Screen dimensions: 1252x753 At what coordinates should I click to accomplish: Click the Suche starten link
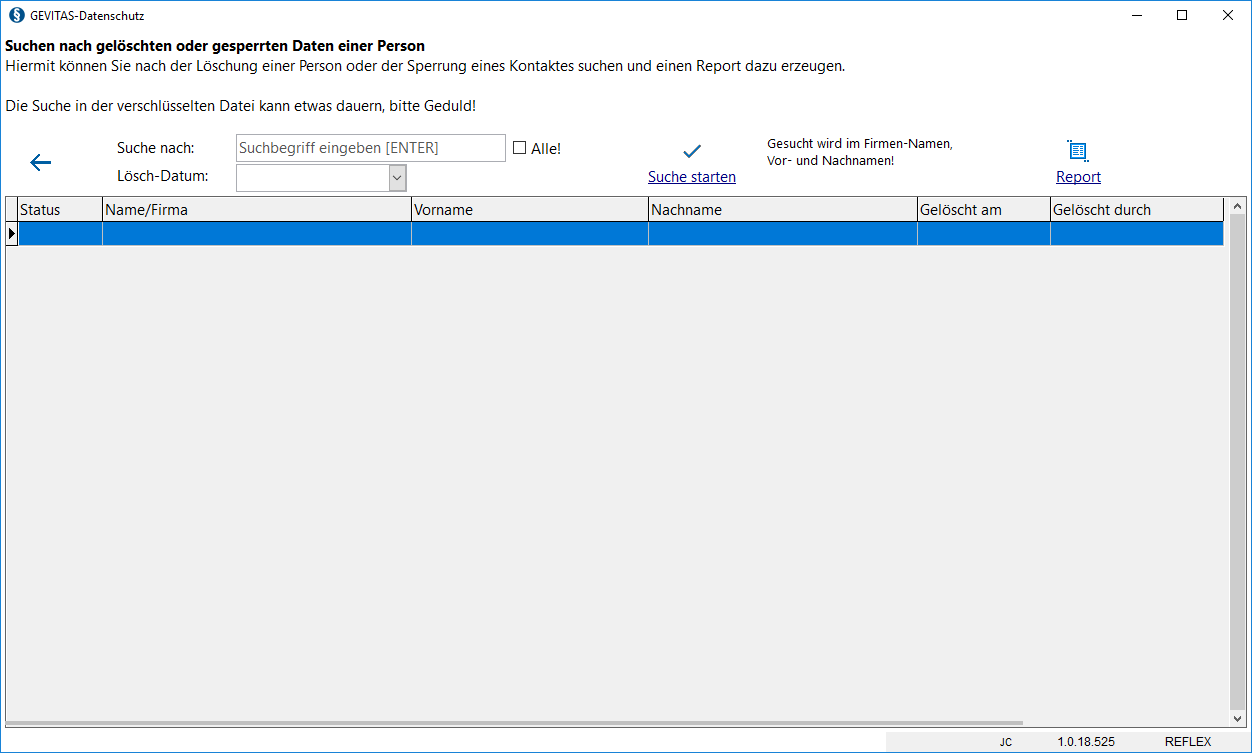click(691, 177)
